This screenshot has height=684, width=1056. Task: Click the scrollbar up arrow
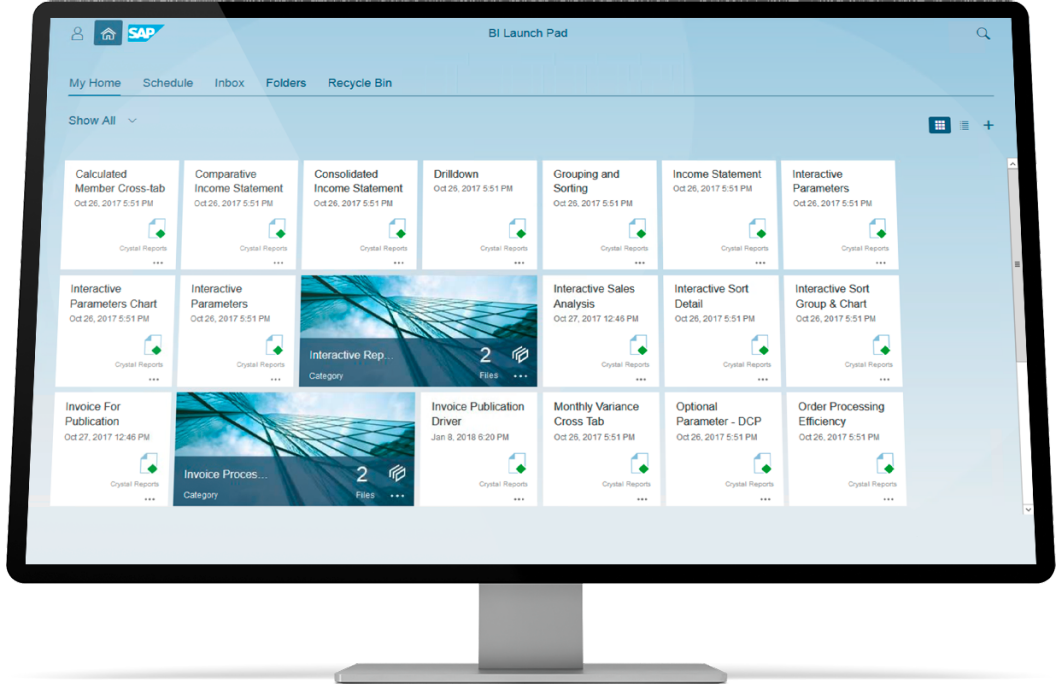[1012, 164]
